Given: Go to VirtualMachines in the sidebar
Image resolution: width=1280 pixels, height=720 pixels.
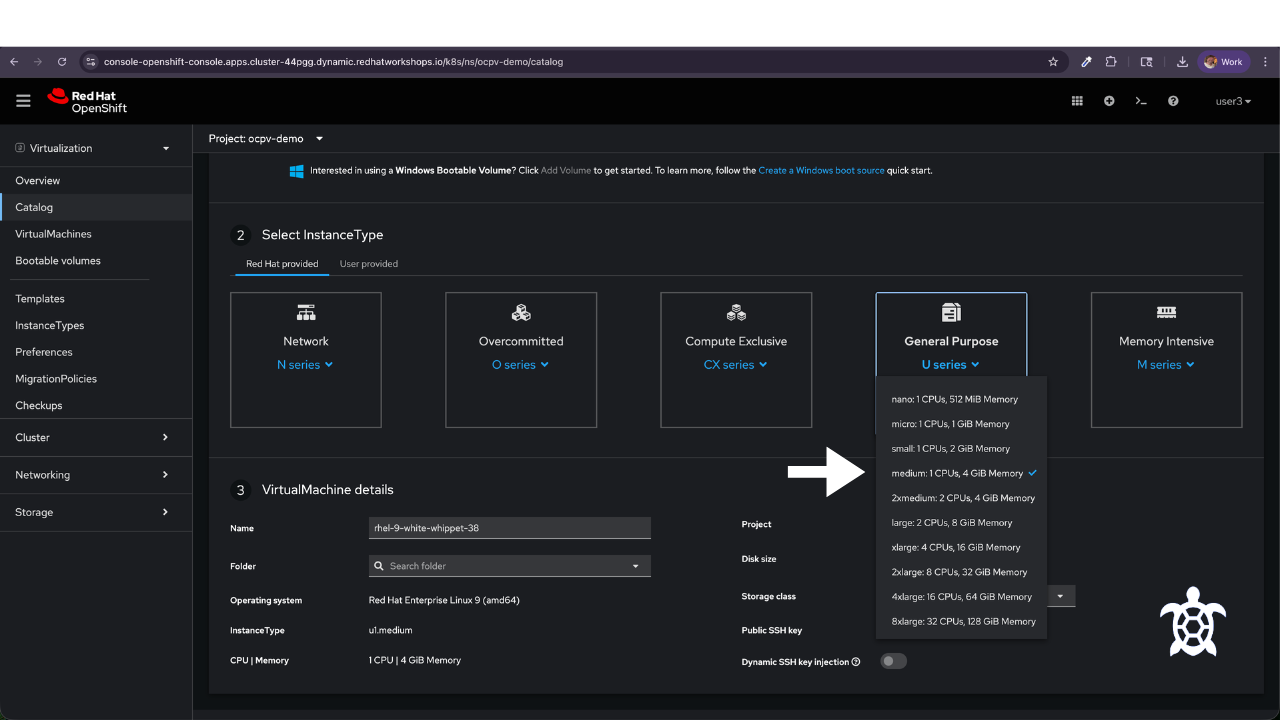Looking at the screenshot, I should [x=53, y=234].
